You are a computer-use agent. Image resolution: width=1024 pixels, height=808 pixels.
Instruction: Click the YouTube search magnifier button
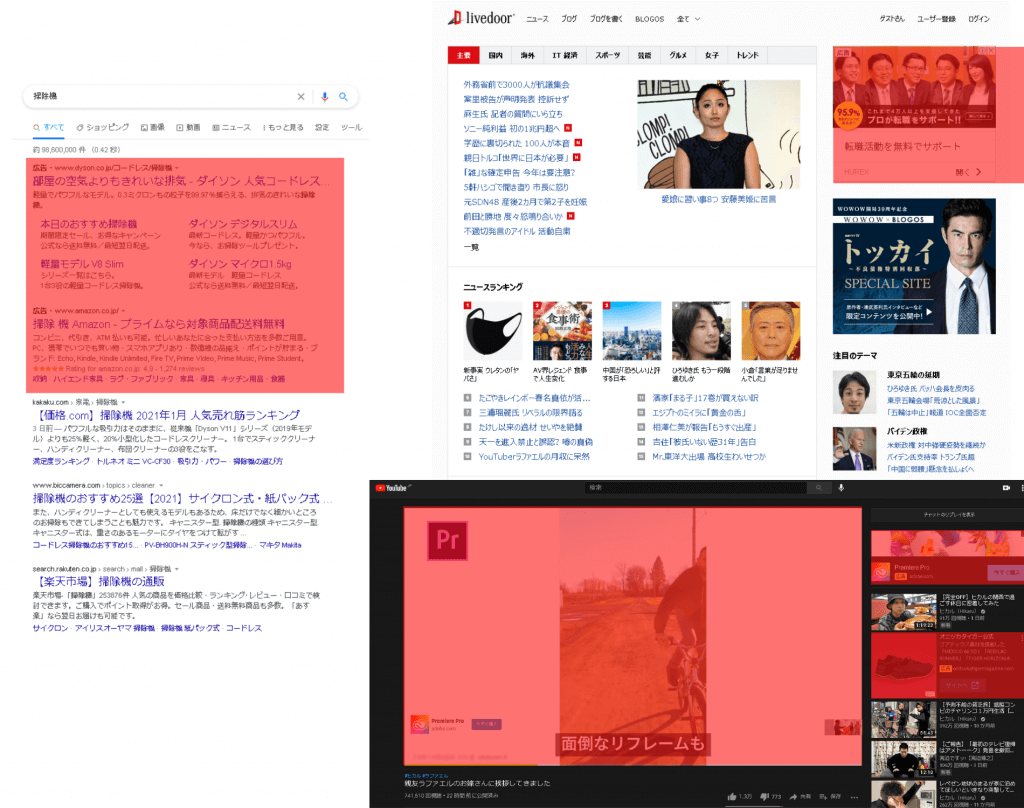click(818, 488)
